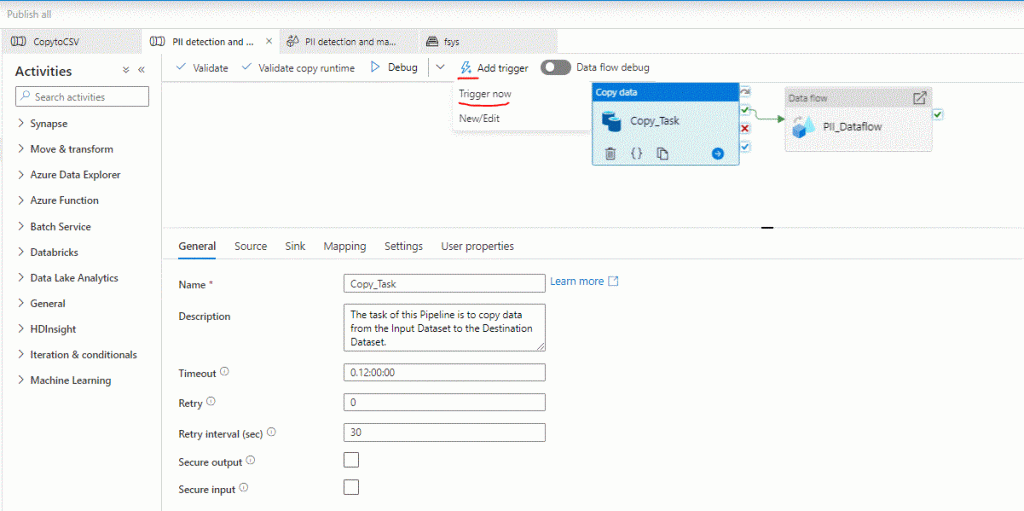Close the PII detection pipeline tab
This screenshot has width=1024, height=511.
tap(268, 41)
